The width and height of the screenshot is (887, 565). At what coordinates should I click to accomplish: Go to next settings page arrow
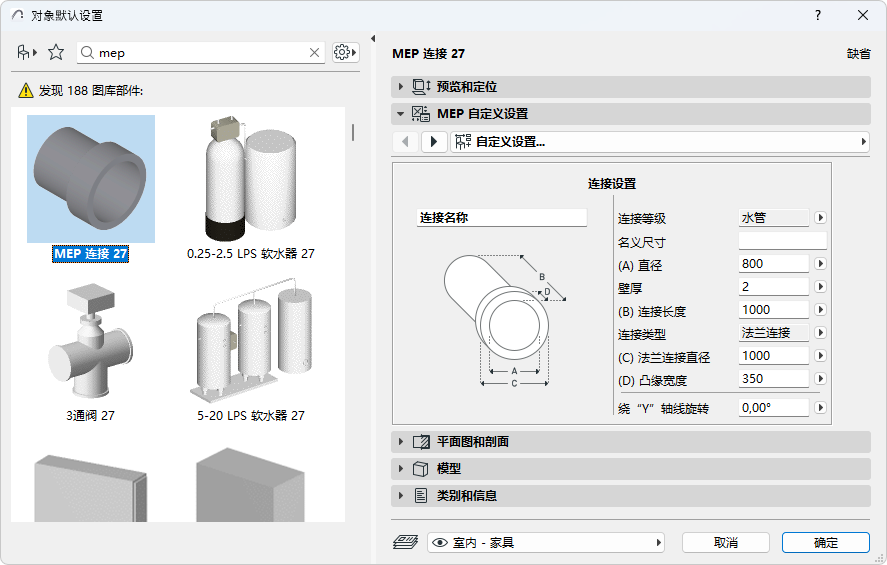[x=434, y=141]
